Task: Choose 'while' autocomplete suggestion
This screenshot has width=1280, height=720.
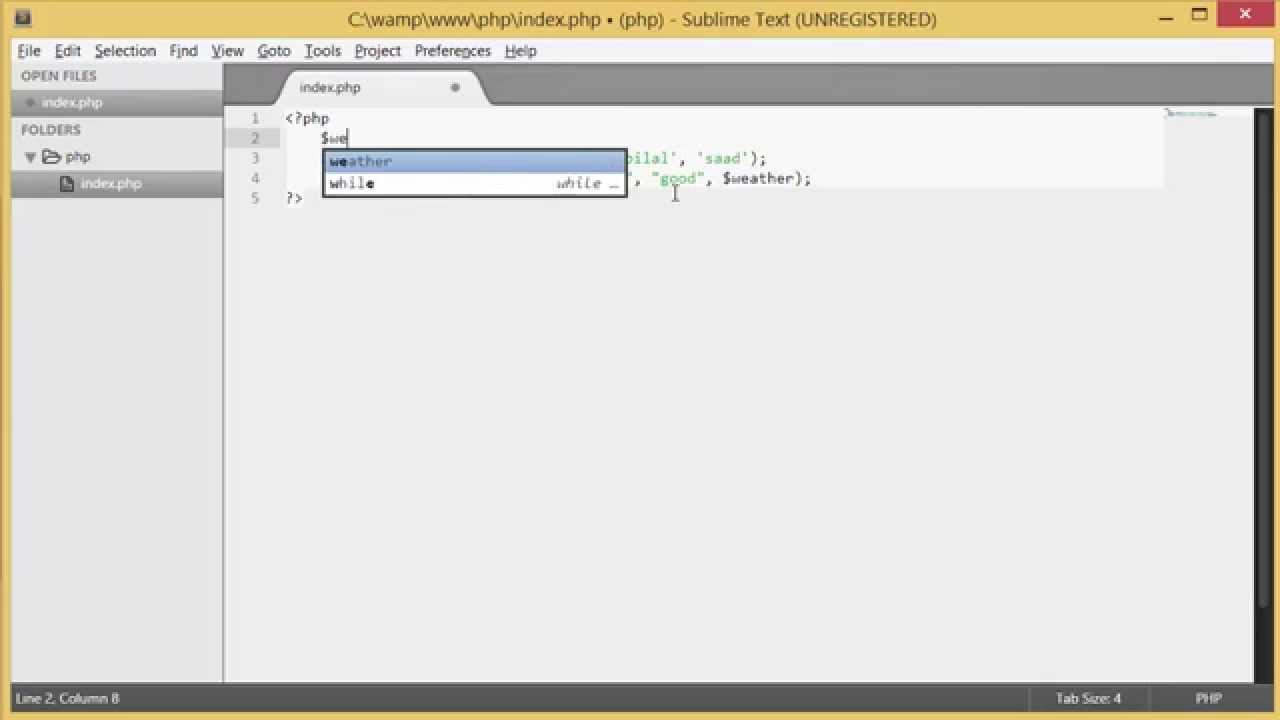Action: [x=475, y=184]
